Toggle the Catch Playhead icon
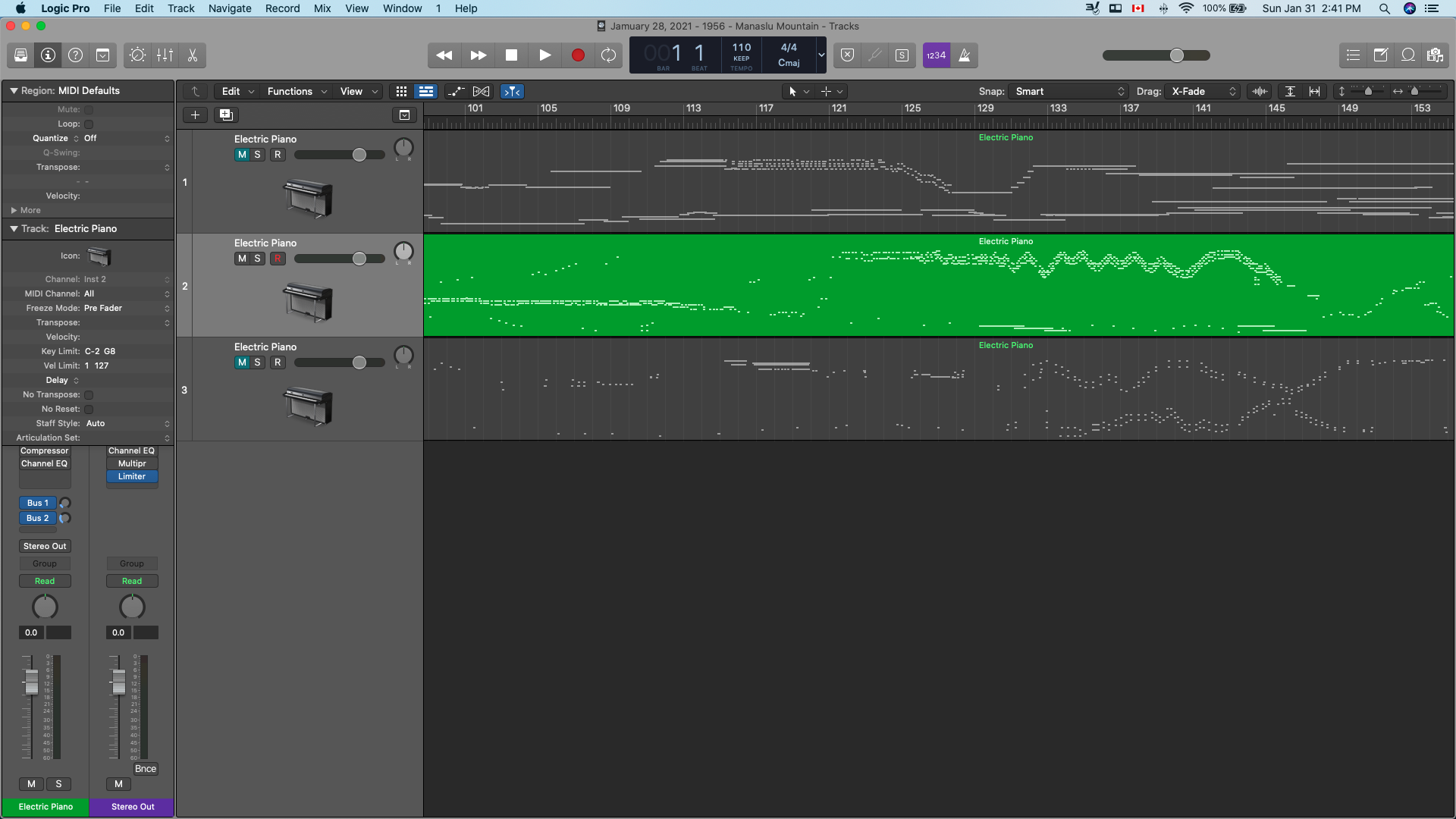1456x819 pixels. (513, 92)
